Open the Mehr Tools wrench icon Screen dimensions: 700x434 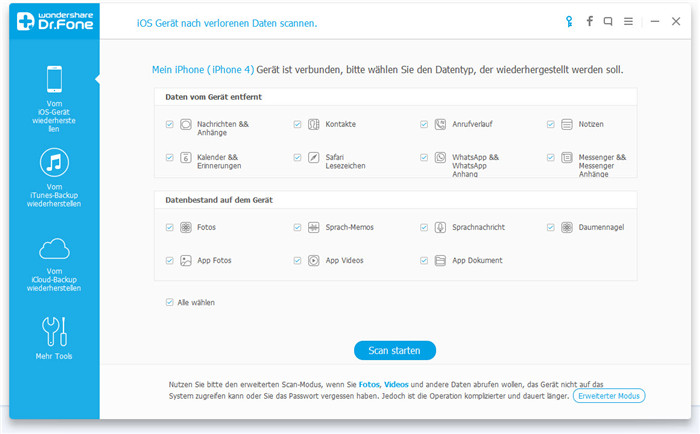[54, 332]
